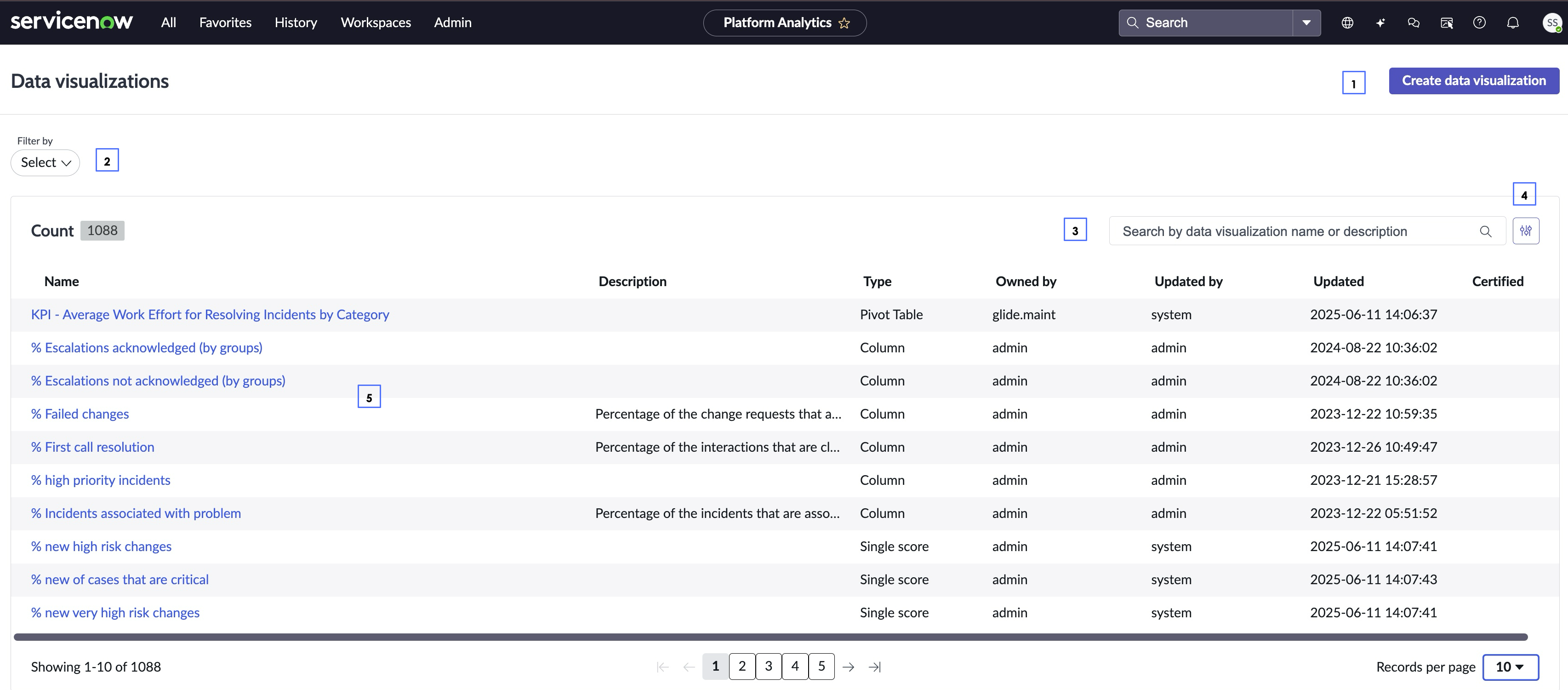Expand the Filter by Select dropdown
1568x690 pixels.
click(46, 162)
